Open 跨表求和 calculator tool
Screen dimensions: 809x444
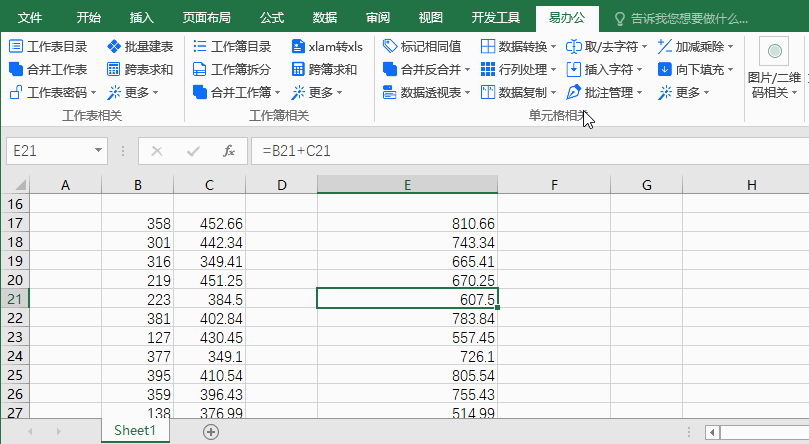(139, 69)
